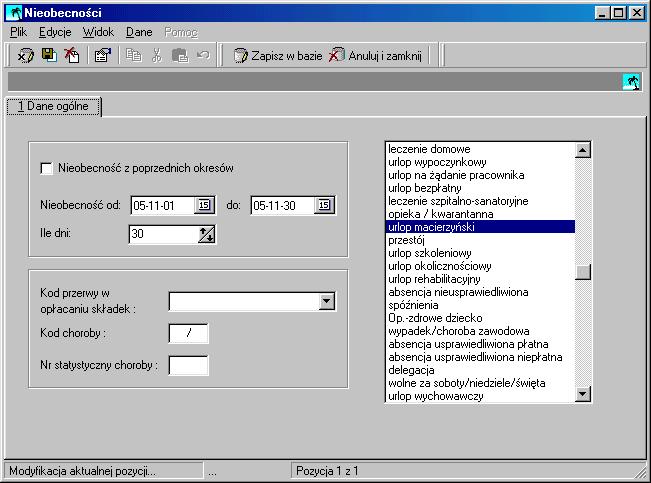651x483 pixels.
Task: Click the grayed copy icon
Action: pyautogui.click(x=133, y=55)
